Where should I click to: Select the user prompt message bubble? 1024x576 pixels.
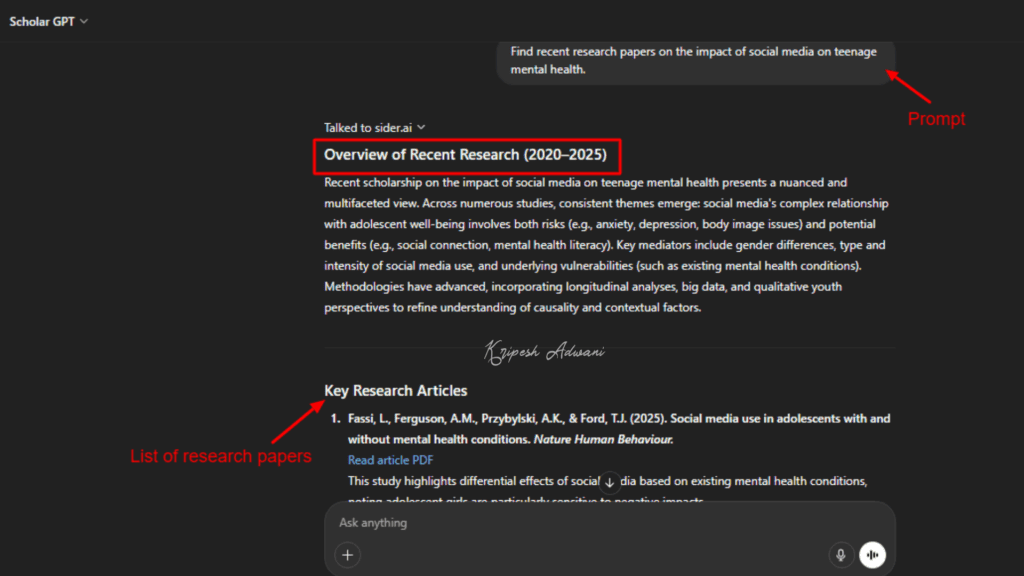point(694,60)
